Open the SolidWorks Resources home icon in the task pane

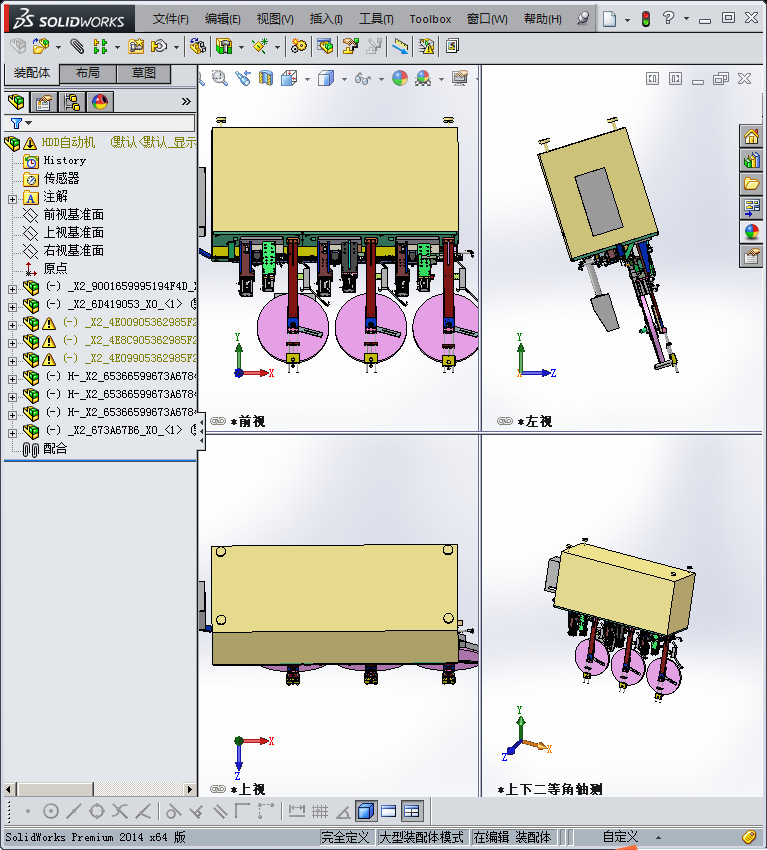click(x=751, y=137)
